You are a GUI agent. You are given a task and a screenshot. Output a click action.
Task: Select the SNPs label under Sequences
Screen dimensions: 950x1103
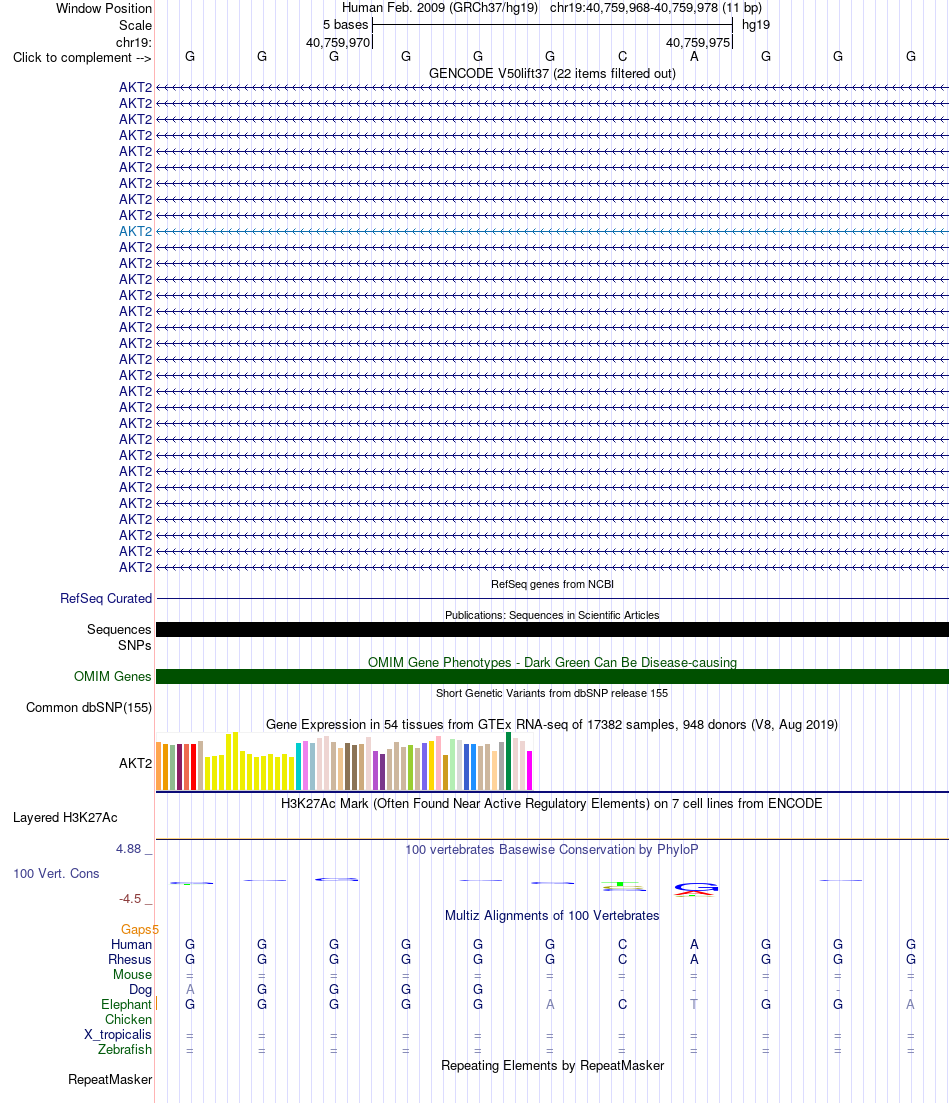(134, 646)
